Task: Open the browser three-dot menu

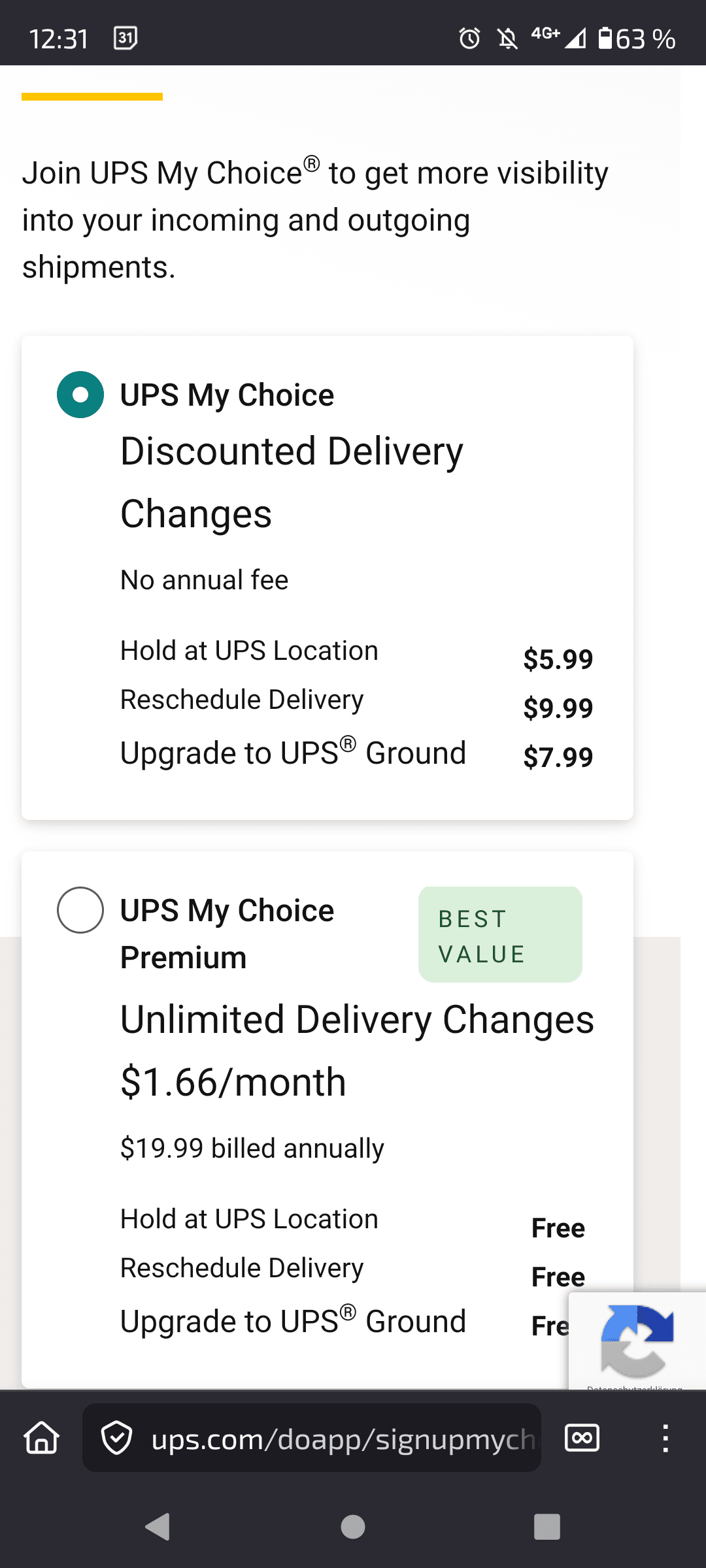Action: click(x=665, y=1438)
